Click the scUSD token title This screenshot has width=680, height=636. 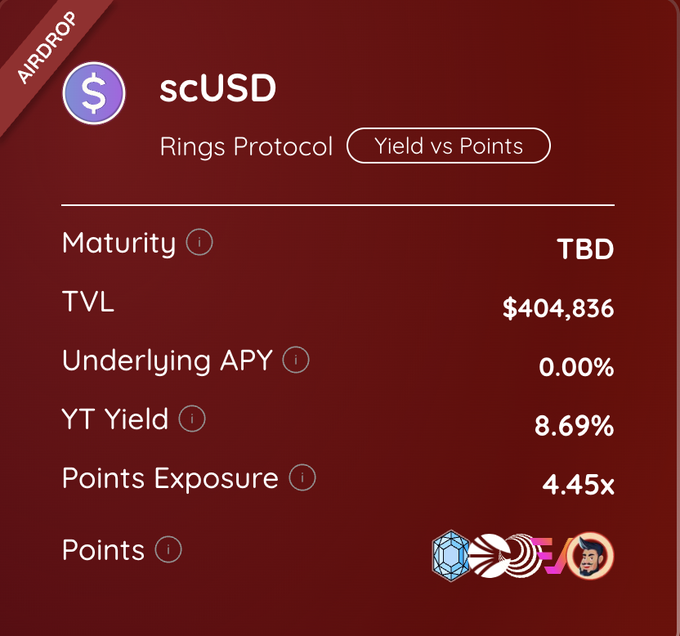pyautogui.click(x=217, y=89)
